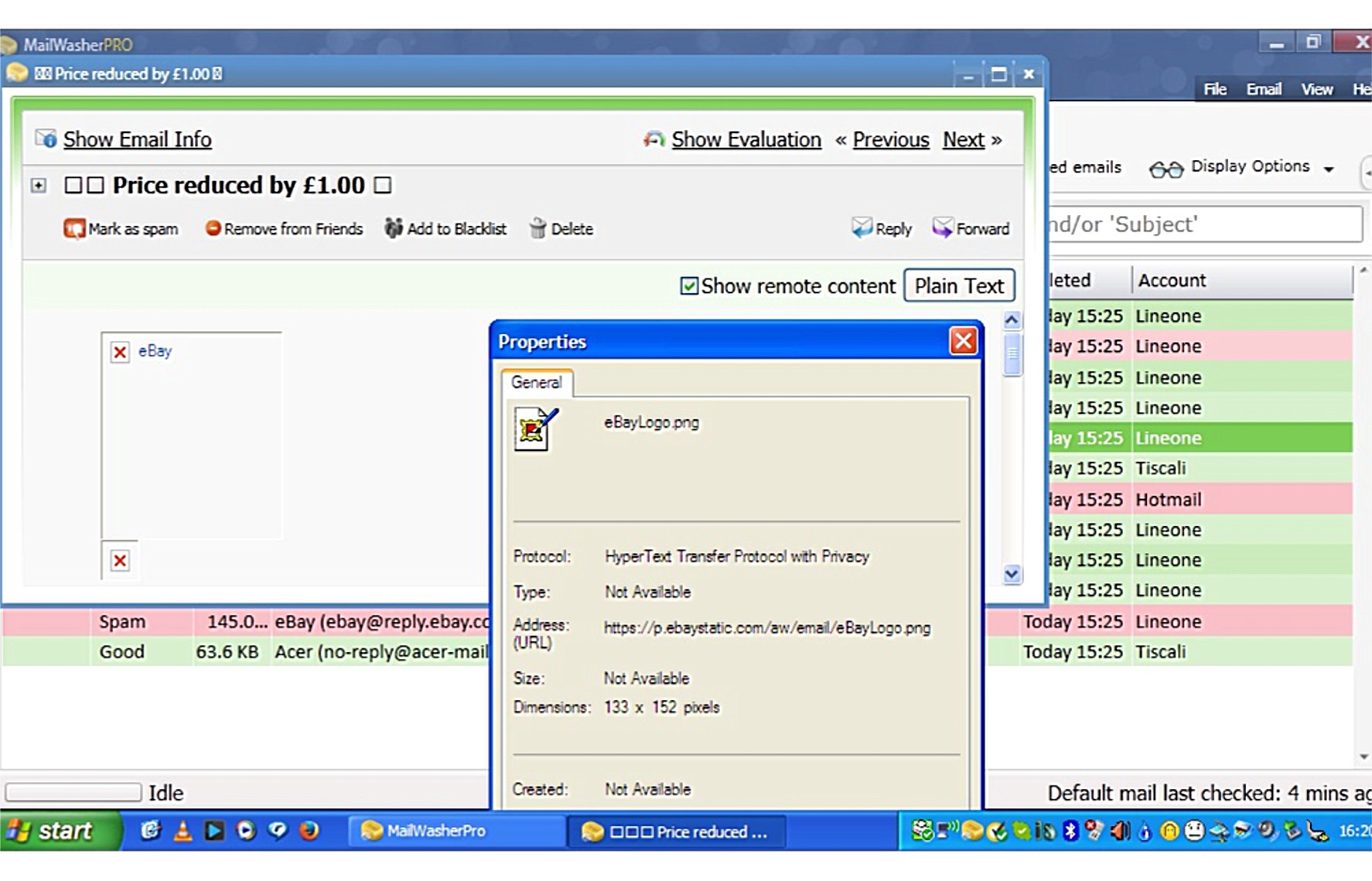Click the eBayLogo.png file icon
Image resolution: width=1372 pixels, height=881 pixels.
click(x=535, y=429)
